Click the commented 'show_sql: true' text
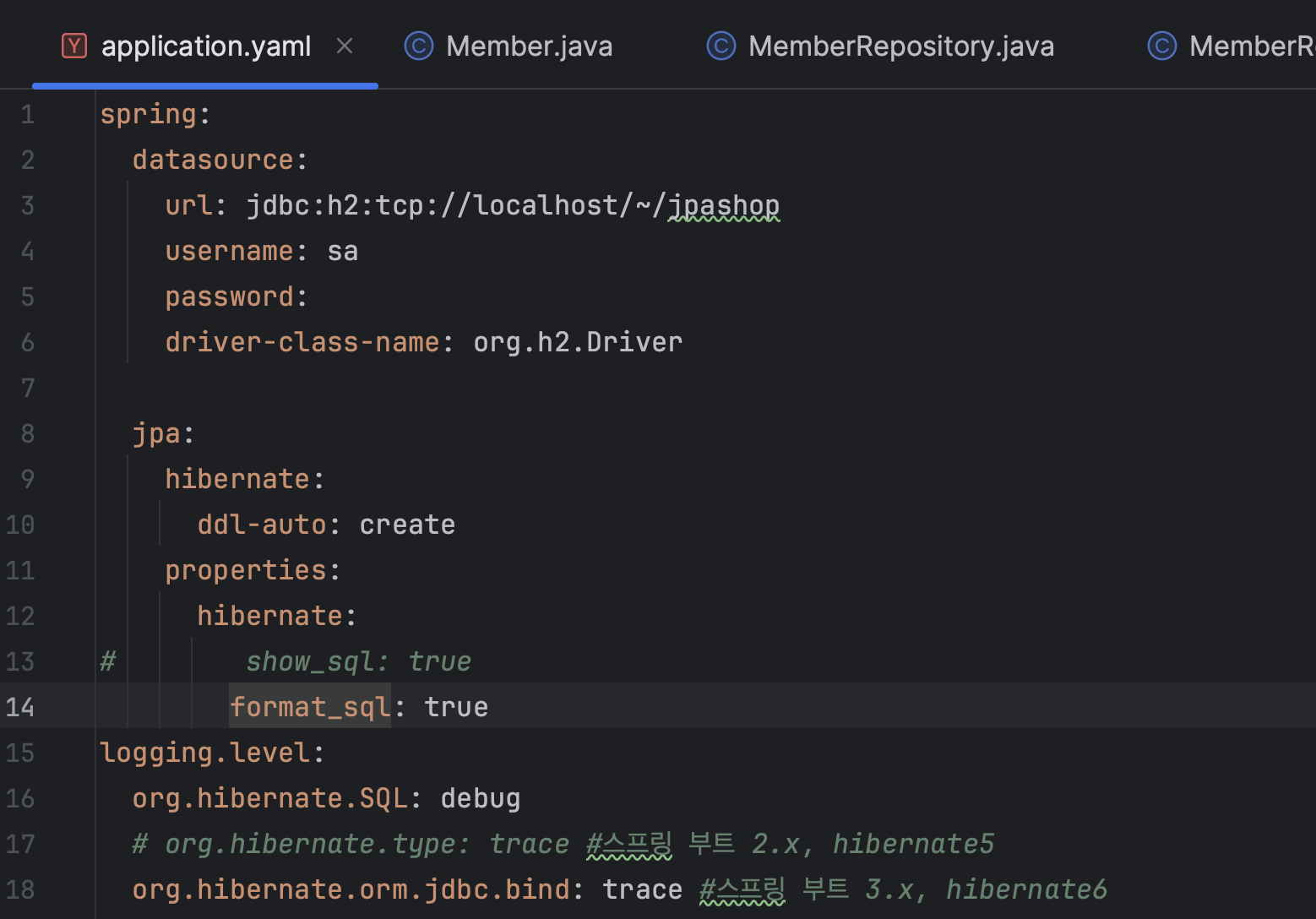Image resolution: width=1316 pixels, height=919 pixels. tap(359, 661)
